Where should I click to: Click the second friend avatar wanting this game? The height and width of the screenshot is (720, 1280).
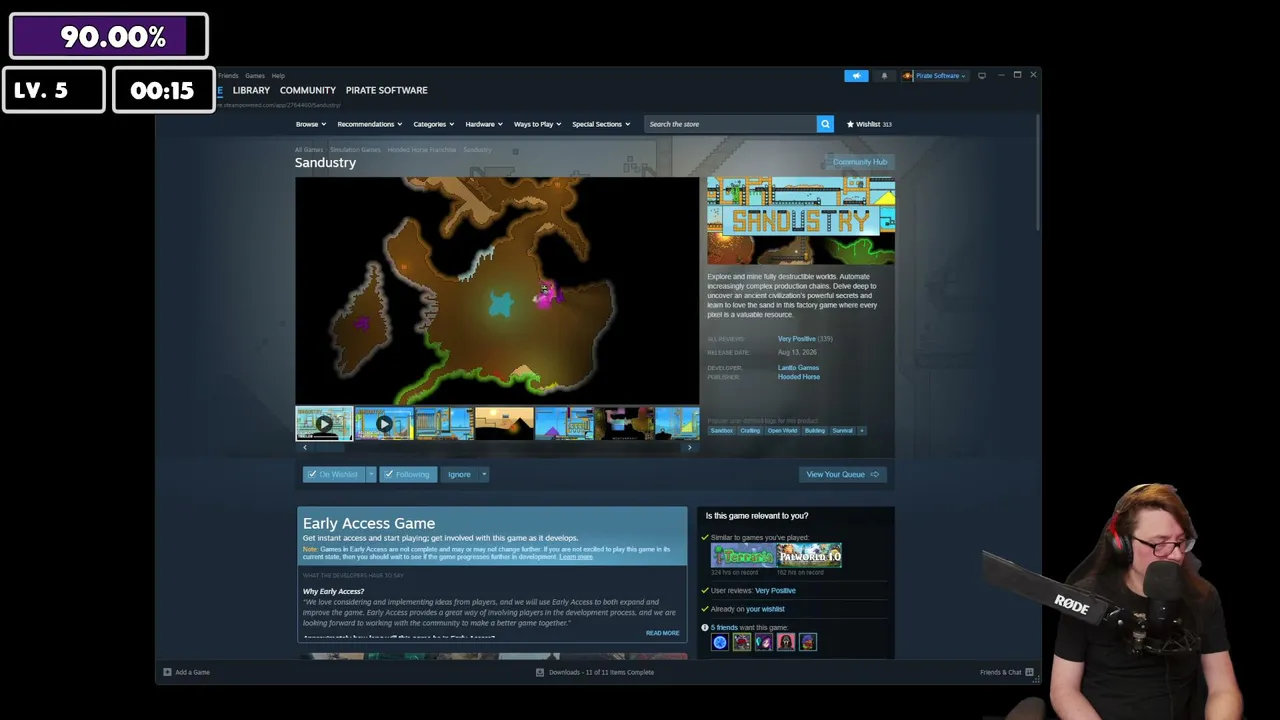pos(742,642)
